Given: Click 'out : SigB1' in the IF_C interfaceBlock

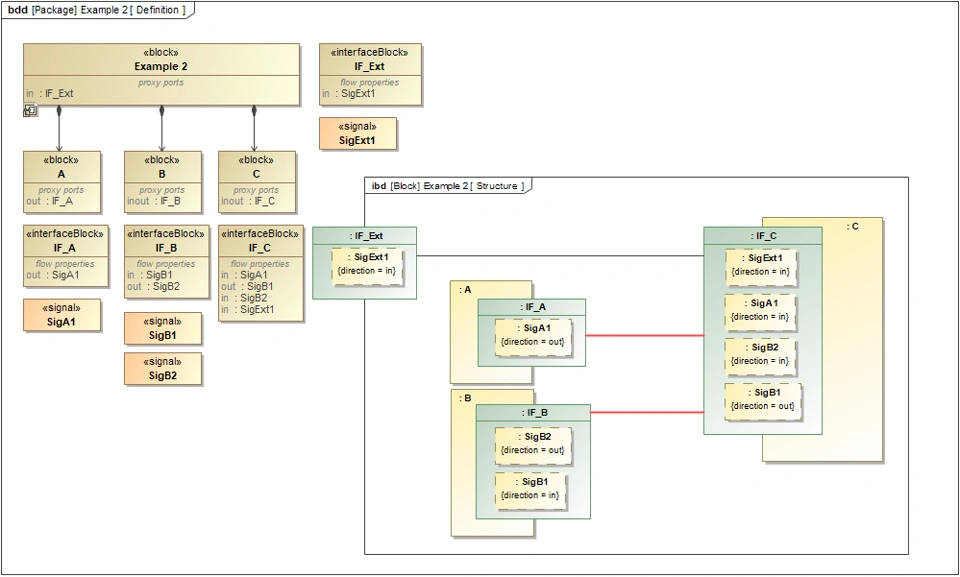Looking at the screenshot, I should point(247,286).
